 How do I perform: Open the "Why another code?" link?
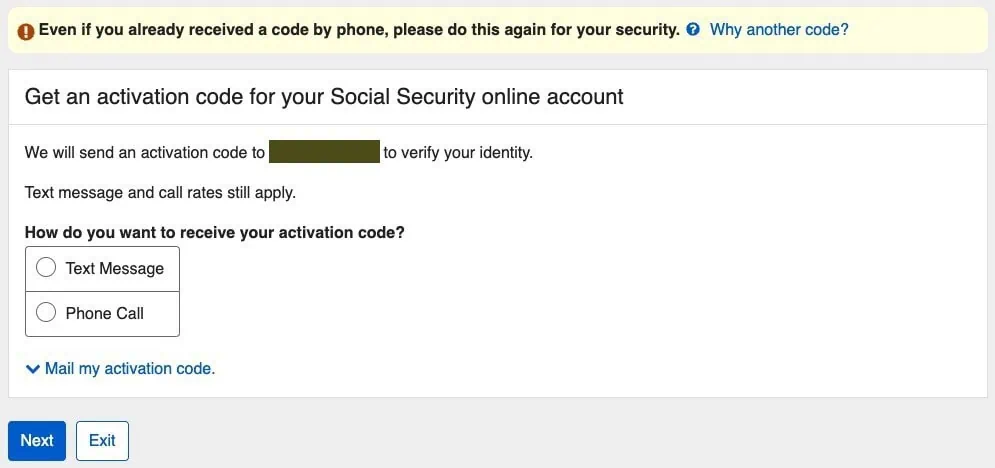pos(778,30)
